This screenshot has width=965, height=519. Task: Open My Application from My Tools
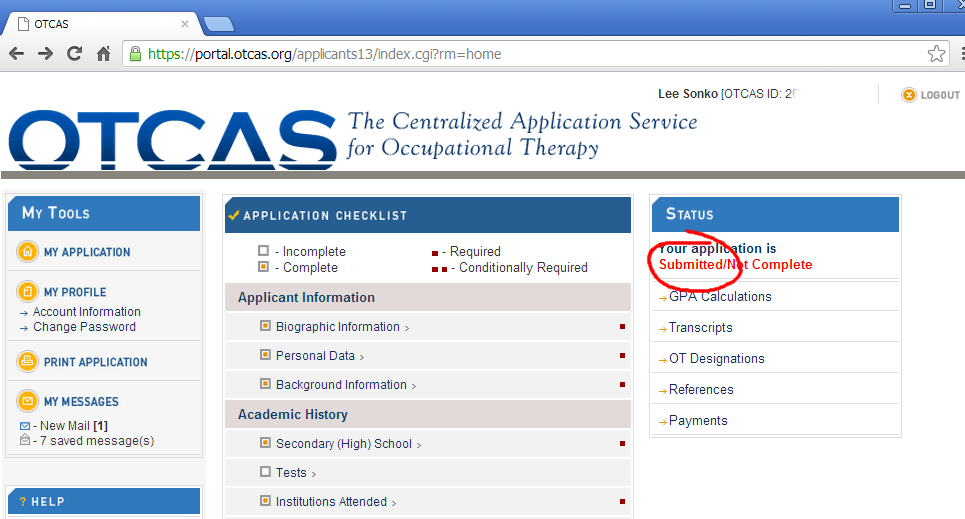87,252
